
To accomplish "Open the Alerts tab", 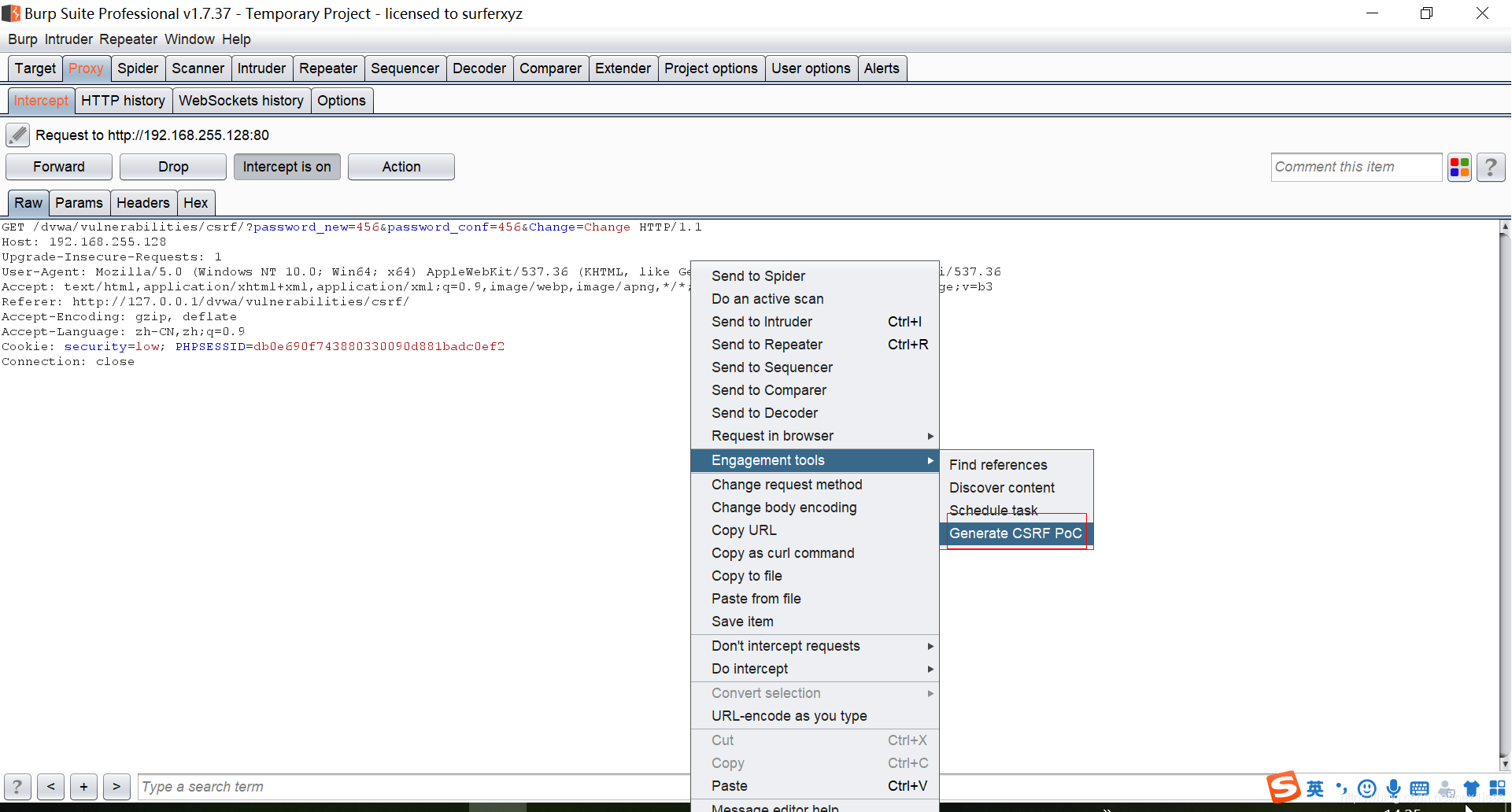I will tap(882, 68).
